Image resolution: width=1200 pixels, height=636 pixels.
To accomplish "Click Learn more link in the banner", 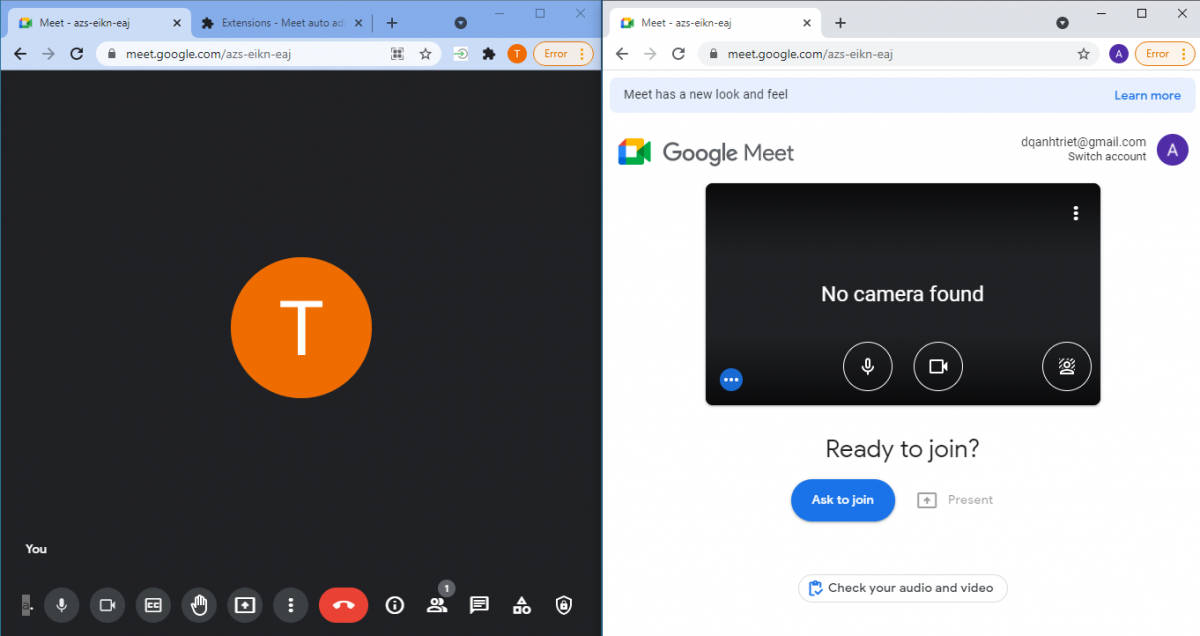I will click(1147, 95).
